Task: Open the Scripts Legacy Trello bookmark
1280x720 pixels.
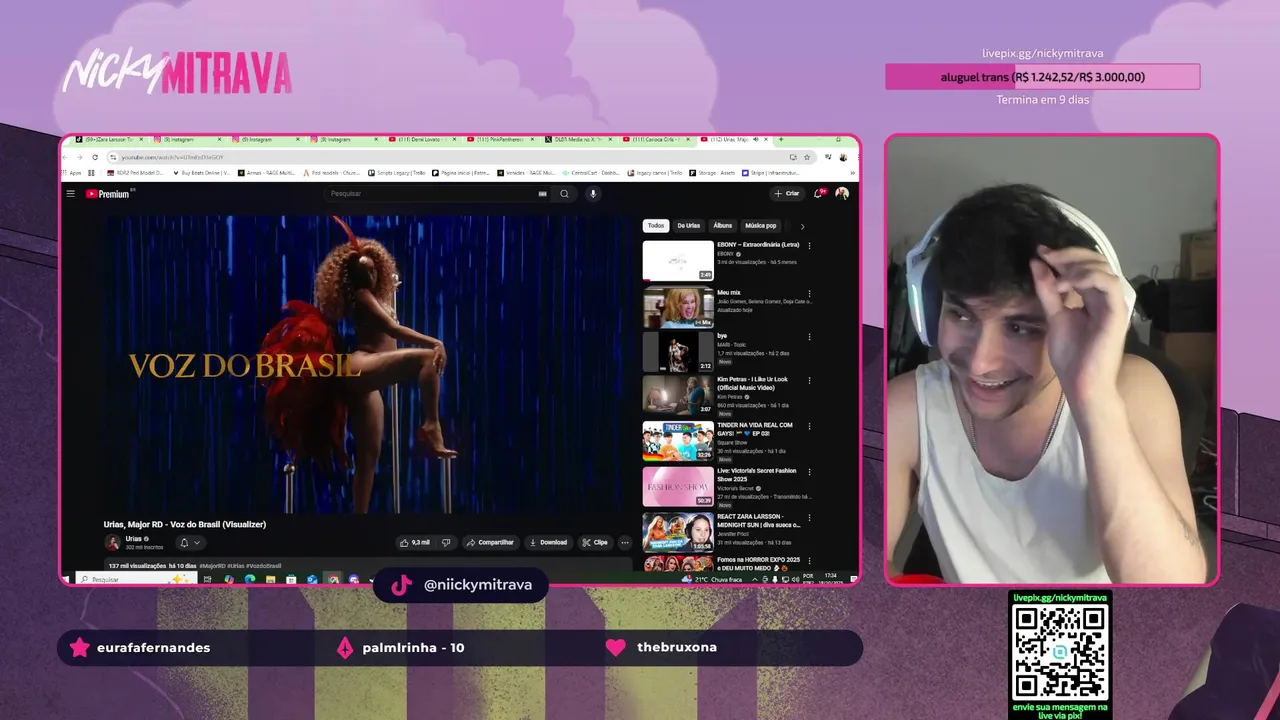Action: [x=396, y=173]
